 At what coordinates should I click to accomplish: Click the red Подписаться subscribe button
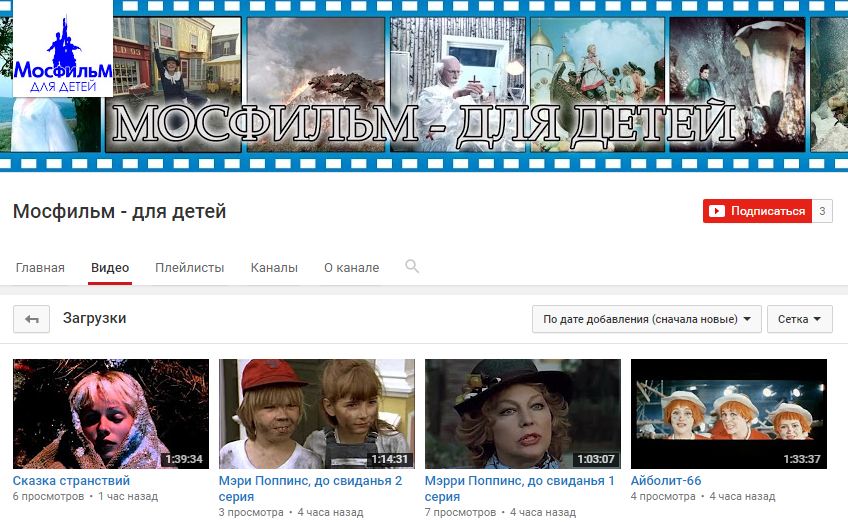(x=757, y=211)
